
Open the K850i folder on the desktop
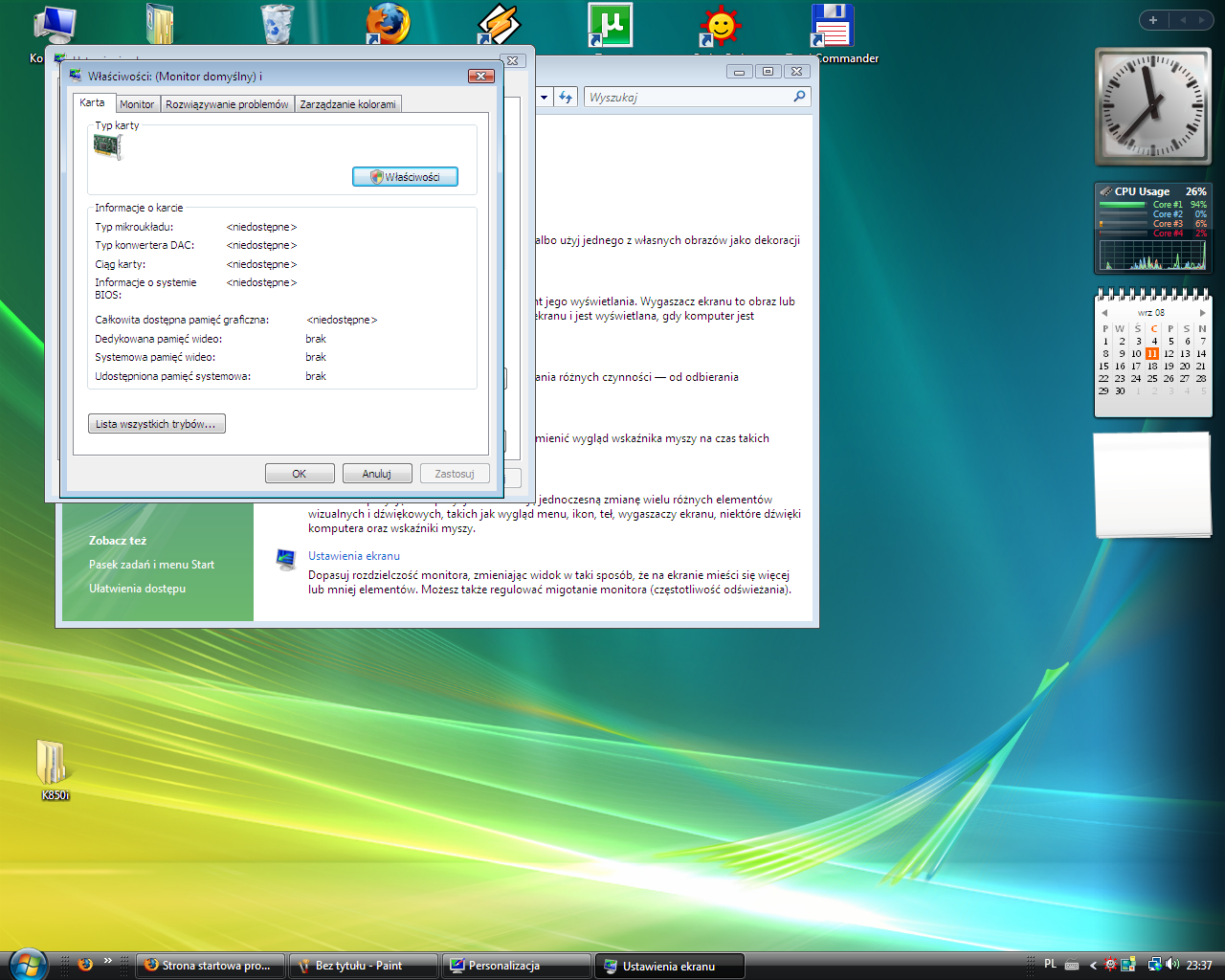(x=54, y=766)
